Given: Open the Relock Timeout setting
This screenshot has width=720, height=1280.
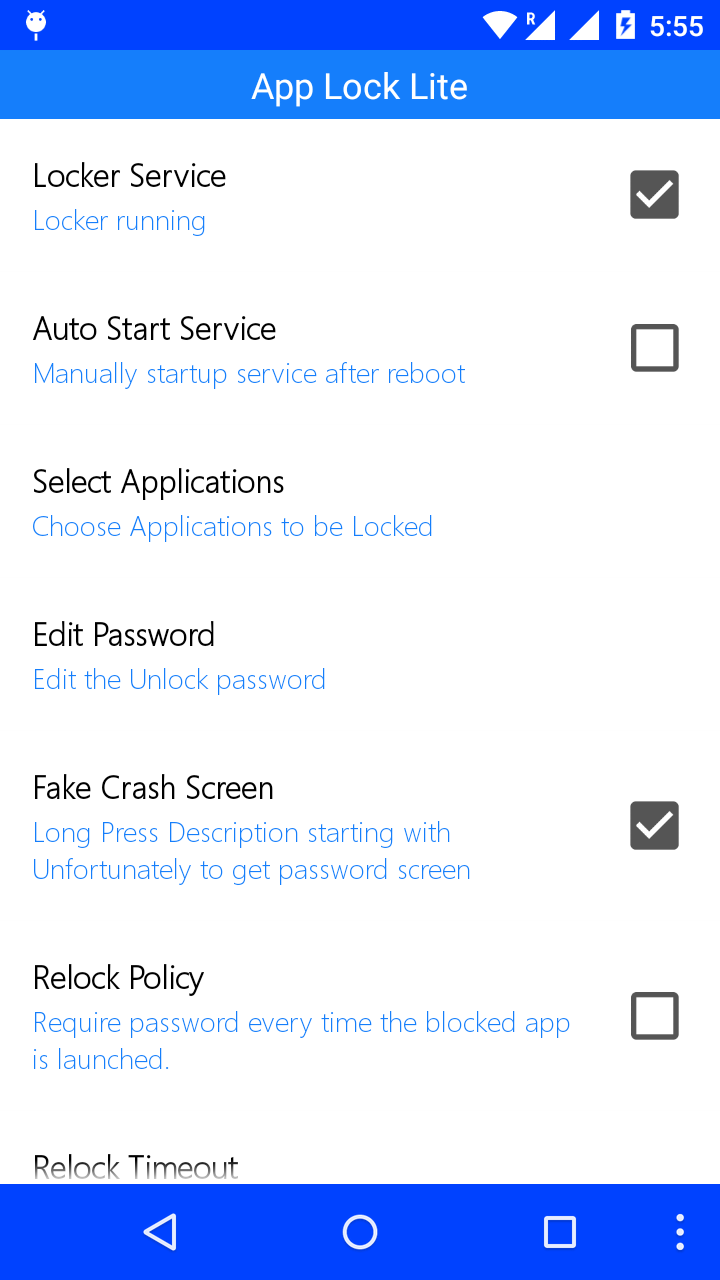Looking at the screenshot, I should coord(360,1166).
